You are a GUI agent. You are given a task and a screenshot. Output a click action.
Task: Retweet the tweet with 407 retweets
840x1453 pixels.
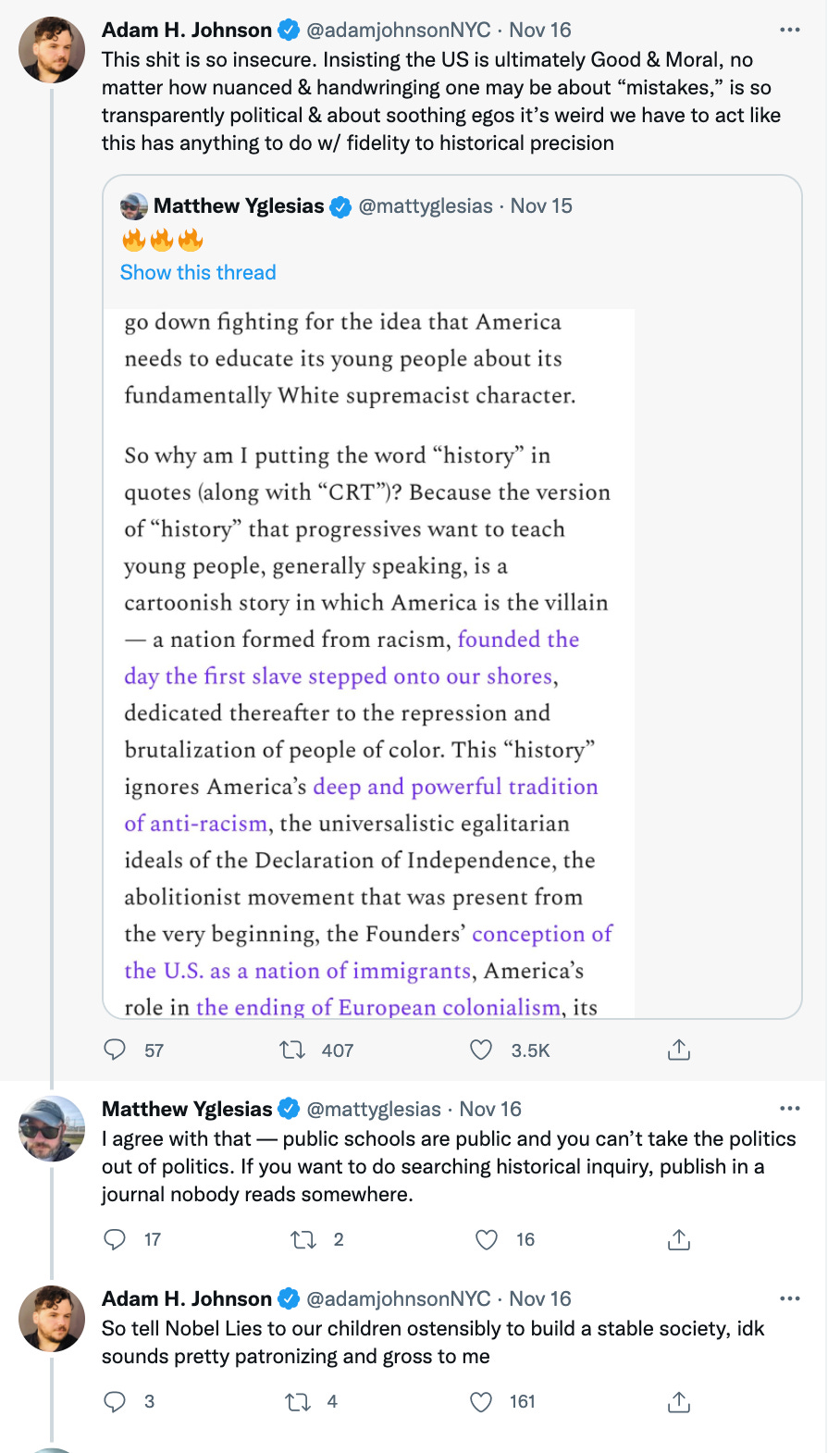(x=292, y=1049)
